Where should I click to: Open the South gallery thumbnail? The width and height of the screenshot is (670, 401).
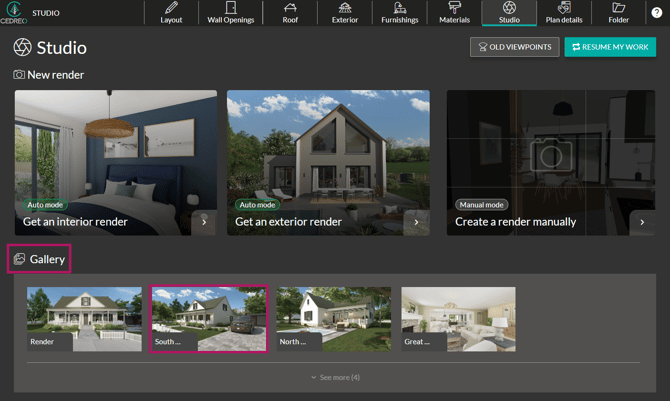209,319
